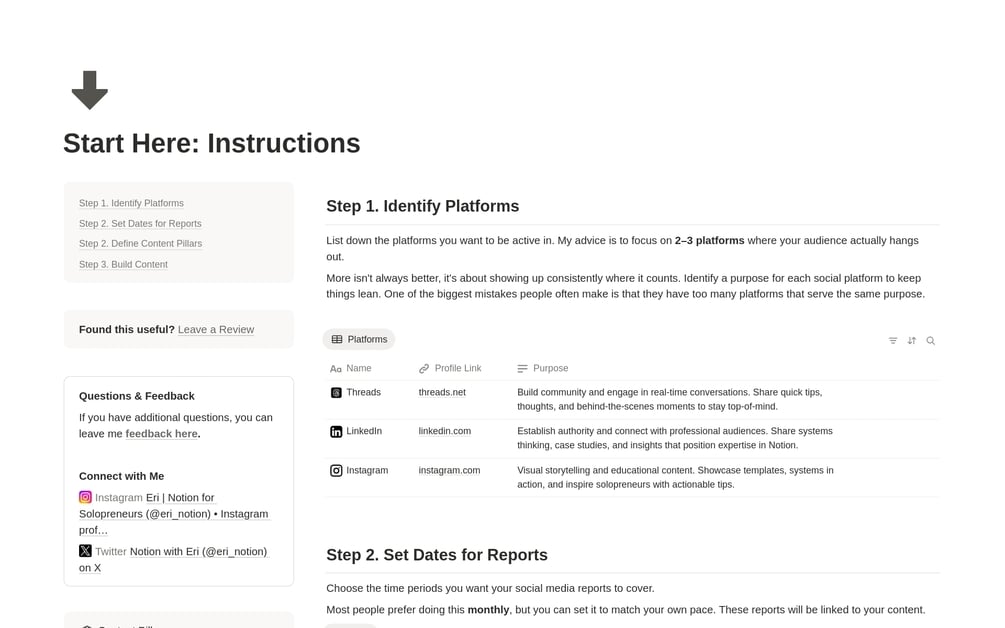
Task: Click the feedback here link
Action: click(x=161, y=434)
